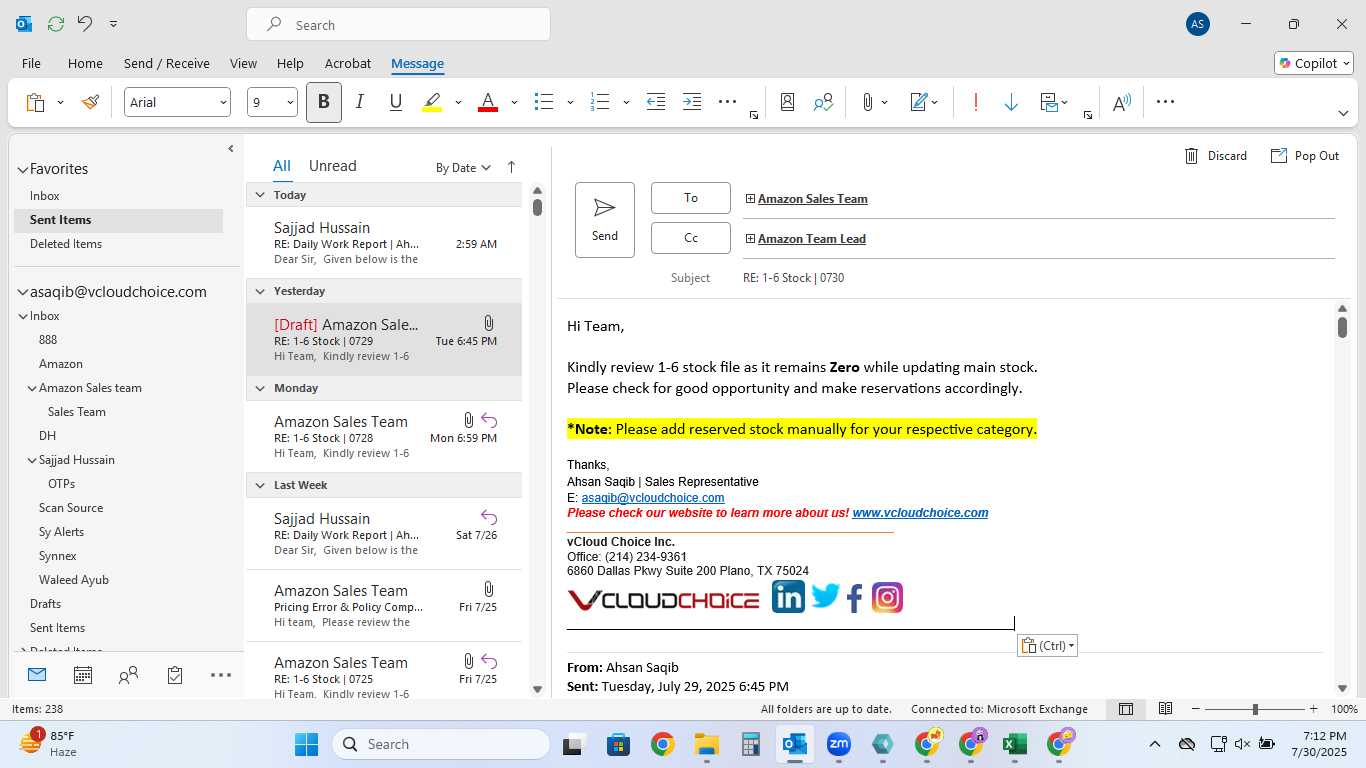This screenshot has width=1366, height=768.
Task: Click the Send/Receive sync icon in title bar
Action: pos(55,24)
